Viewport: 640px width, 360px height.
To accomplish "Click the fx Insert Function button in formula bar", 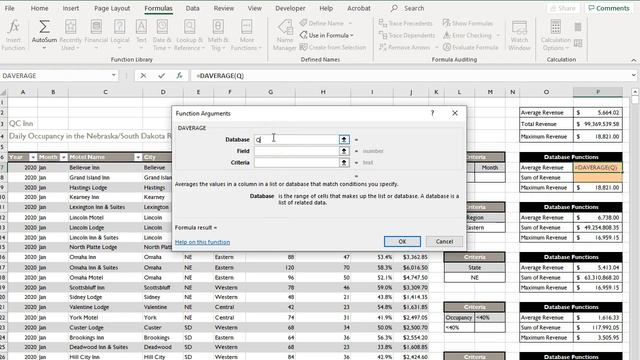I will coord(179,76).
